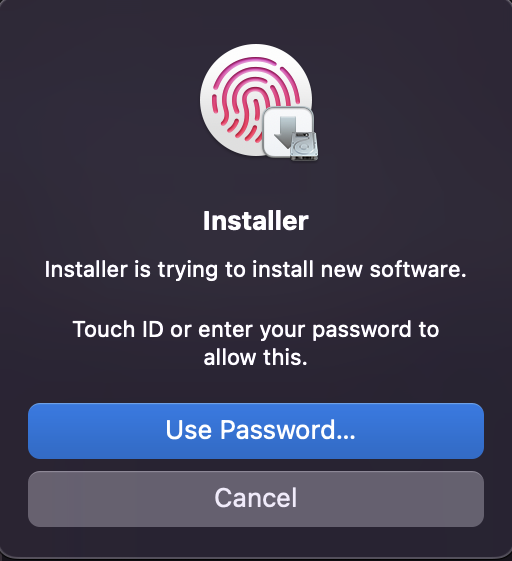The height and width of the screenshot is (561, 512).
Task: Click top edge of Touch ID circle
Action: tap(256, 47)
